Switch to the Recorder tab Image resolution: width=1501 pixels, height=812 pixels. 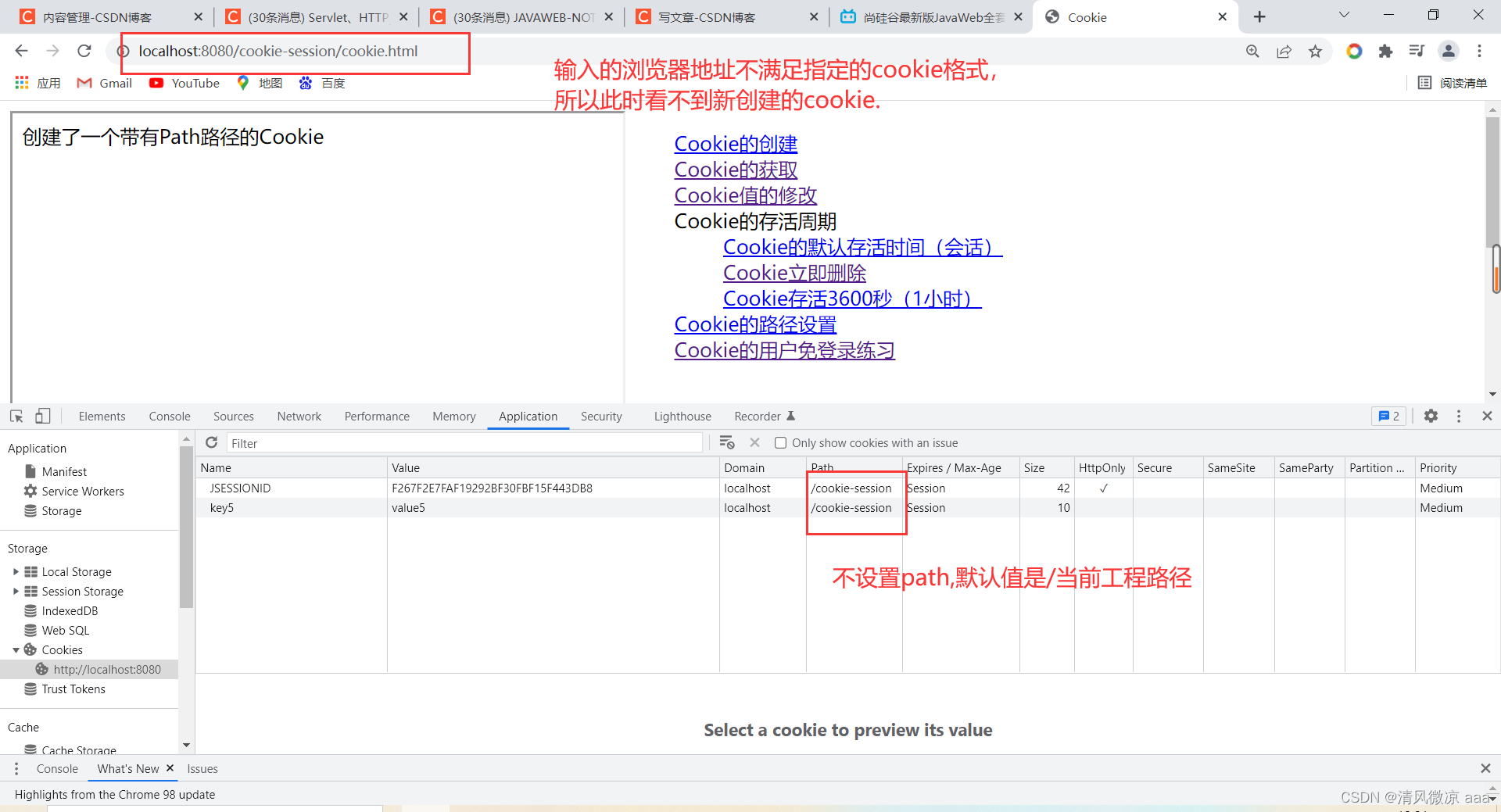click(x=764, y=417)
